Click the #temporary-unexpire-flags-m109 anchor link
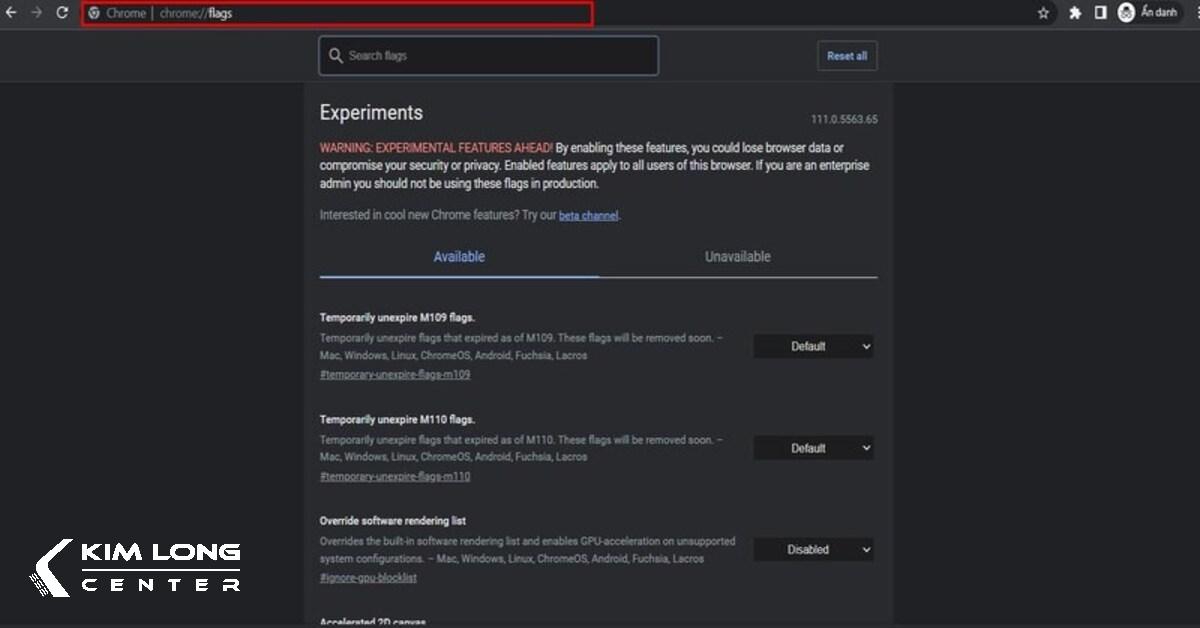The width and height of the screenshot is (1200, 628). 395,375
